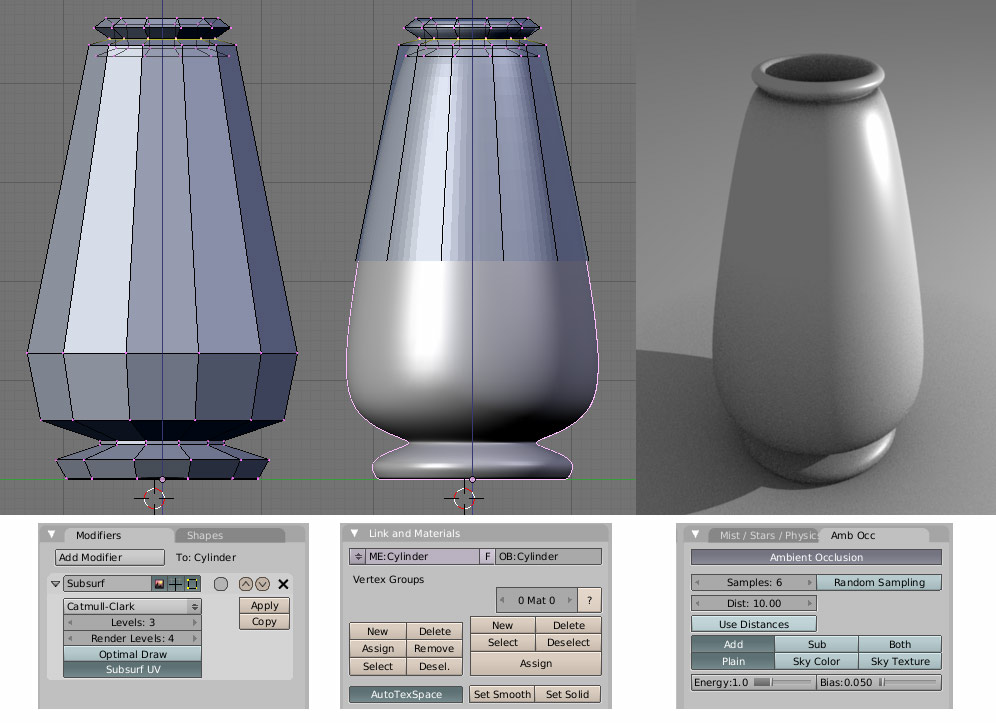Viewport: 996px width, 723px height.
Task: Click the Subsurf modifier name field
Action: click(107, 584)
